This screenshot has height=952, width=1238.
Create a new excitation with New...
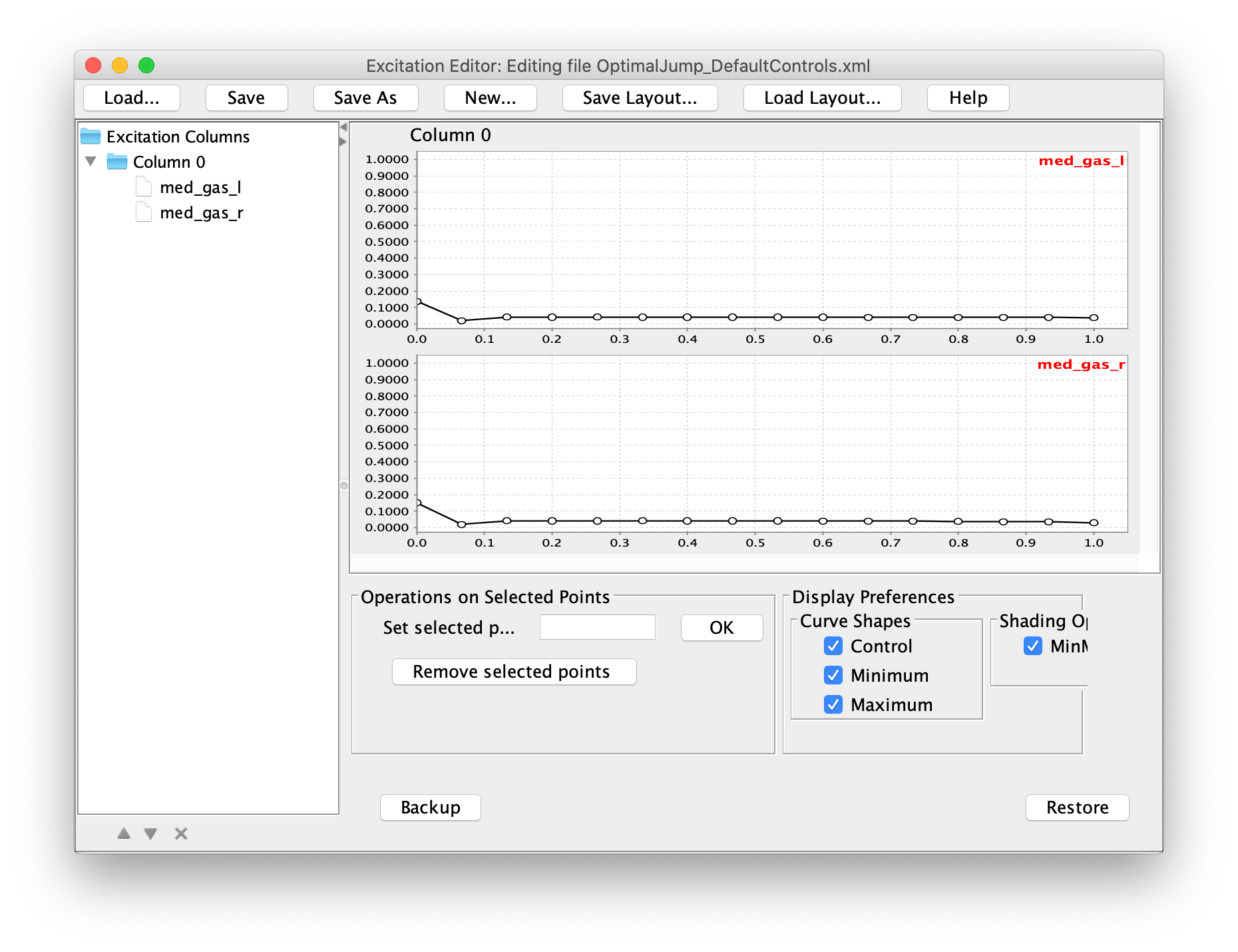tap(490, 97)
